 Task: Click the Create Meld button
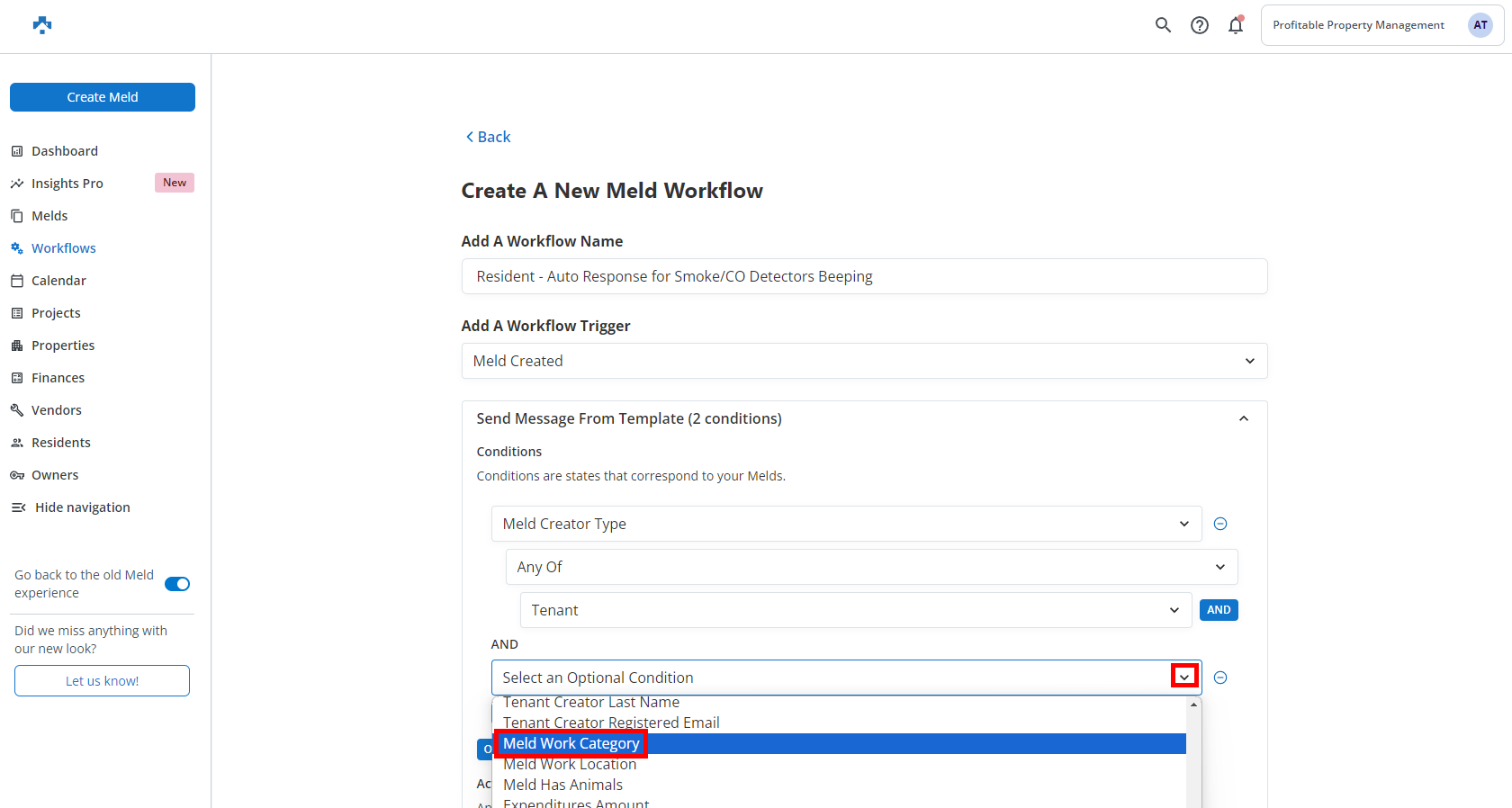tap(103, 97)
